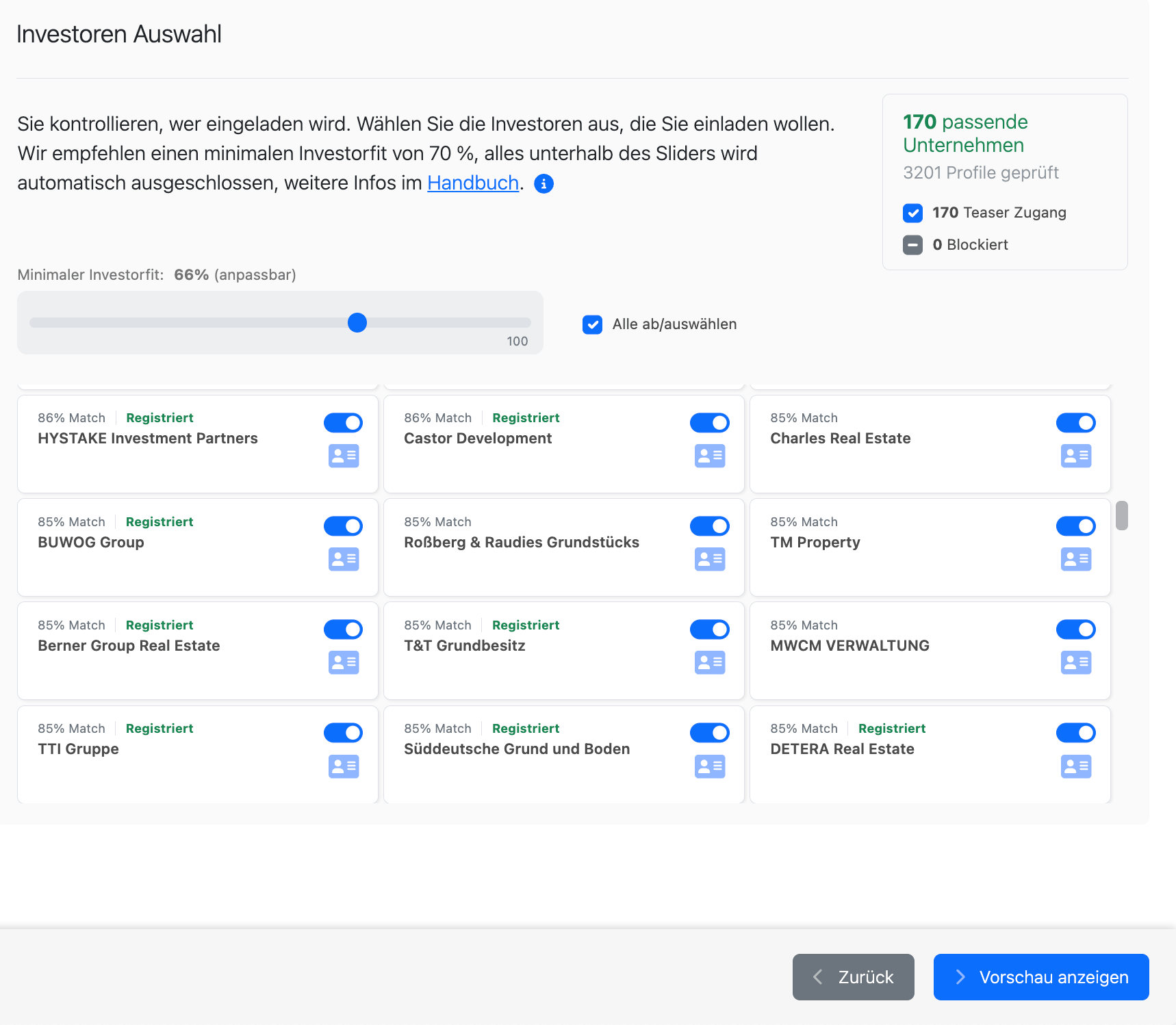Turn off the T&T Grundbesitz switch

pyautogui.click(x=710, y=630)
